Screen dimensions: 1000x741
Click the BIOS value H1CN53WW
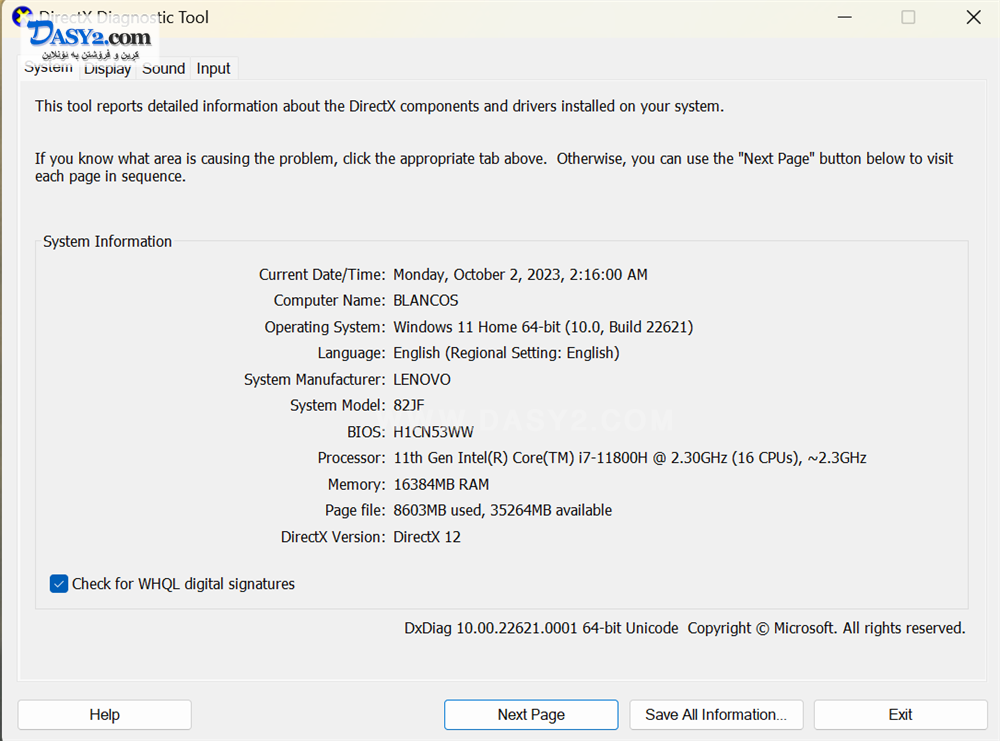coord(433,432)
